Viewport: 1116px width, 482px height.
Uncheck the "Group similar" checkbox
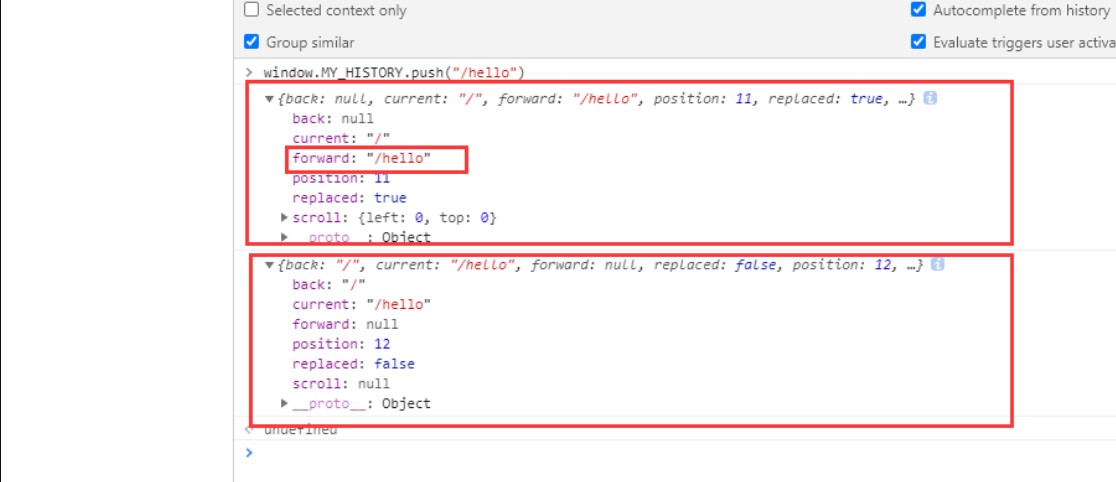[x=252, y=42]
